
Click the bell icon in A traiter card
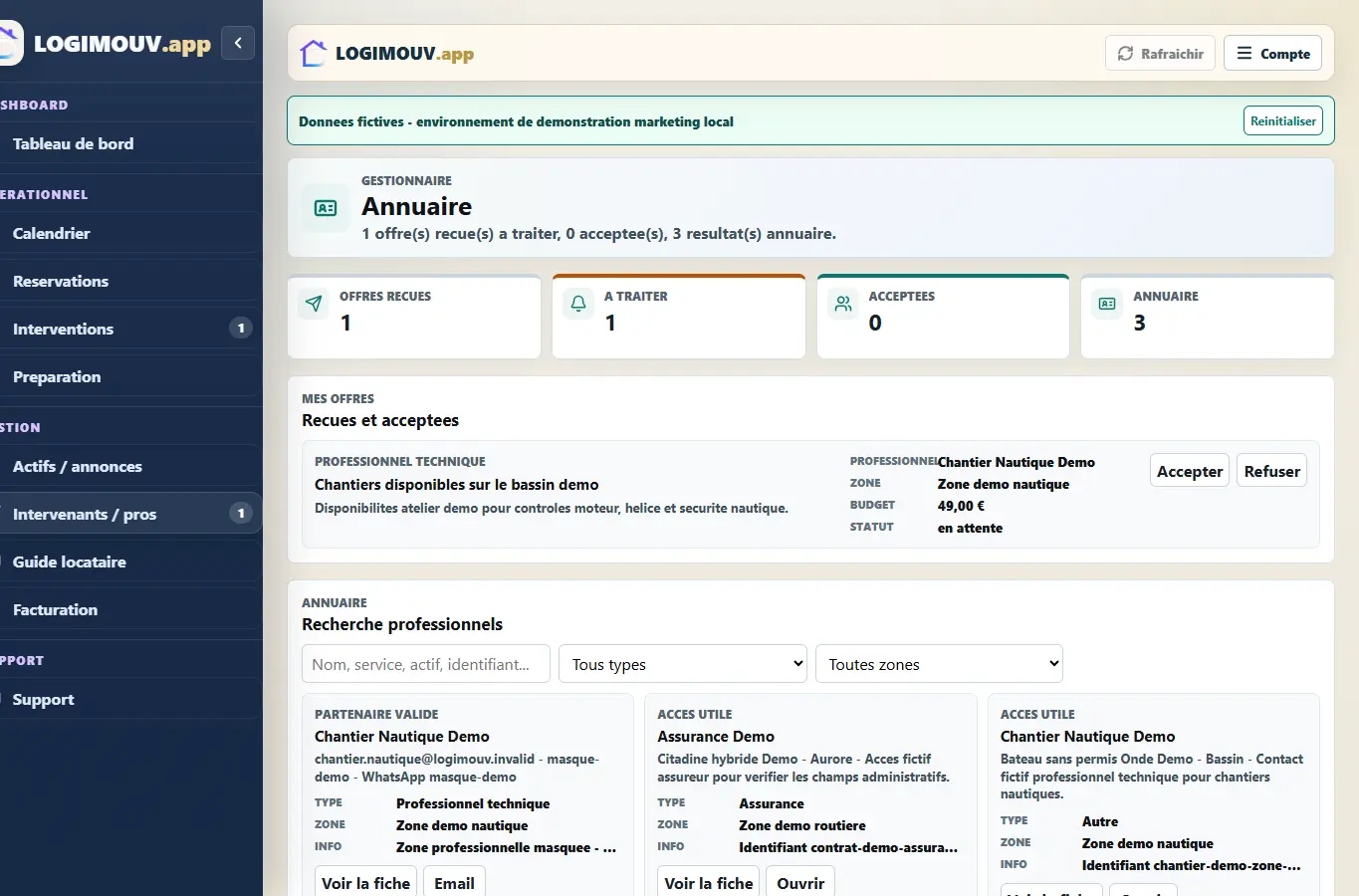pyautogui.click(x=578, y=304)
